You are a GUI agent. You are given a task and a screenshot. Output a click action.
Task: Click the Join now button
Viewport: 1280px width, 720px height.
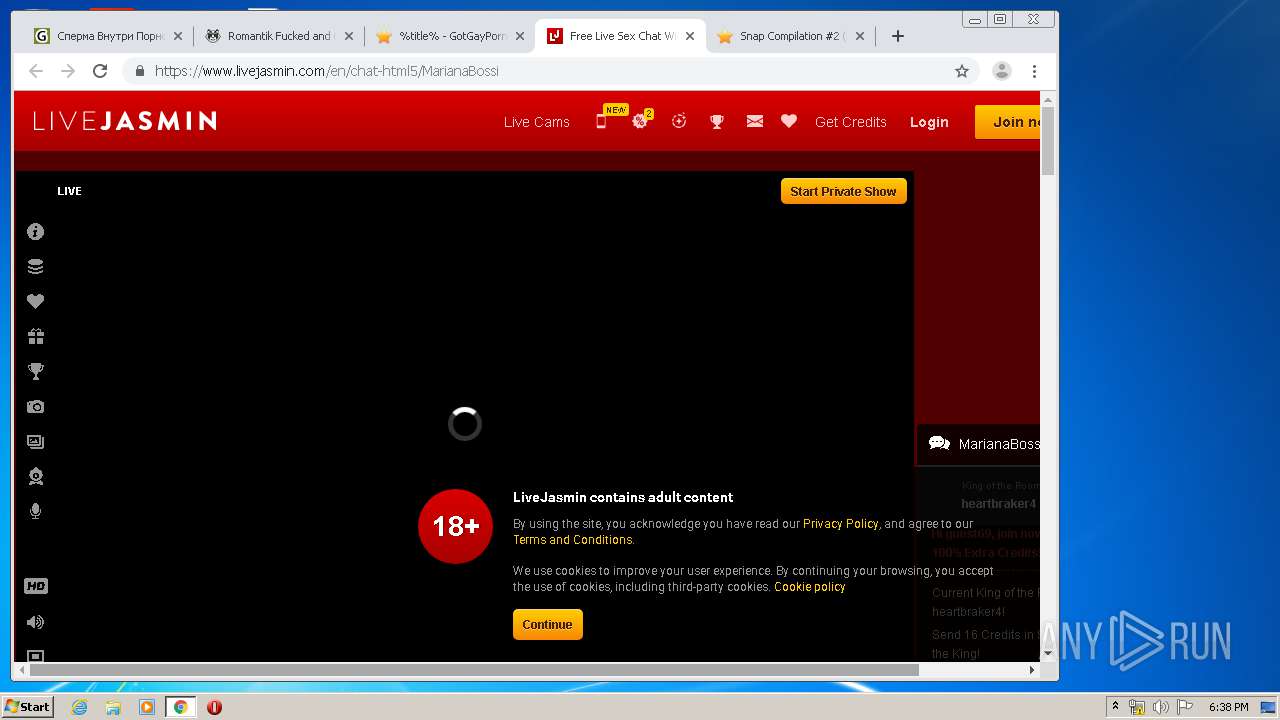click(1008, 122)
